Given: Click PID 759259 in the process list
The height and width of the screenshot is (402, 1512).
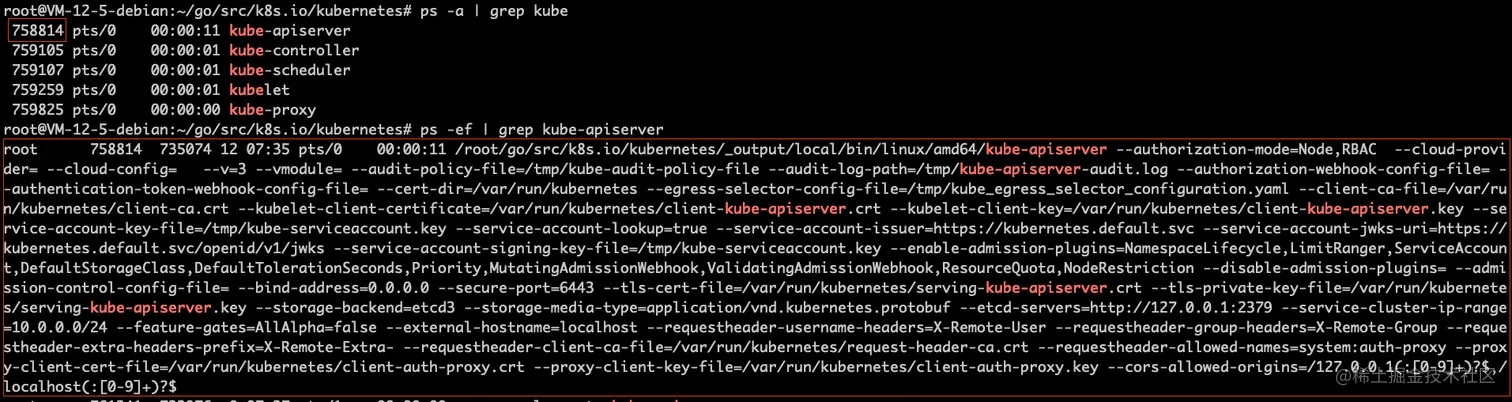Looking at the screenshot, I should (x=37, y=90).
